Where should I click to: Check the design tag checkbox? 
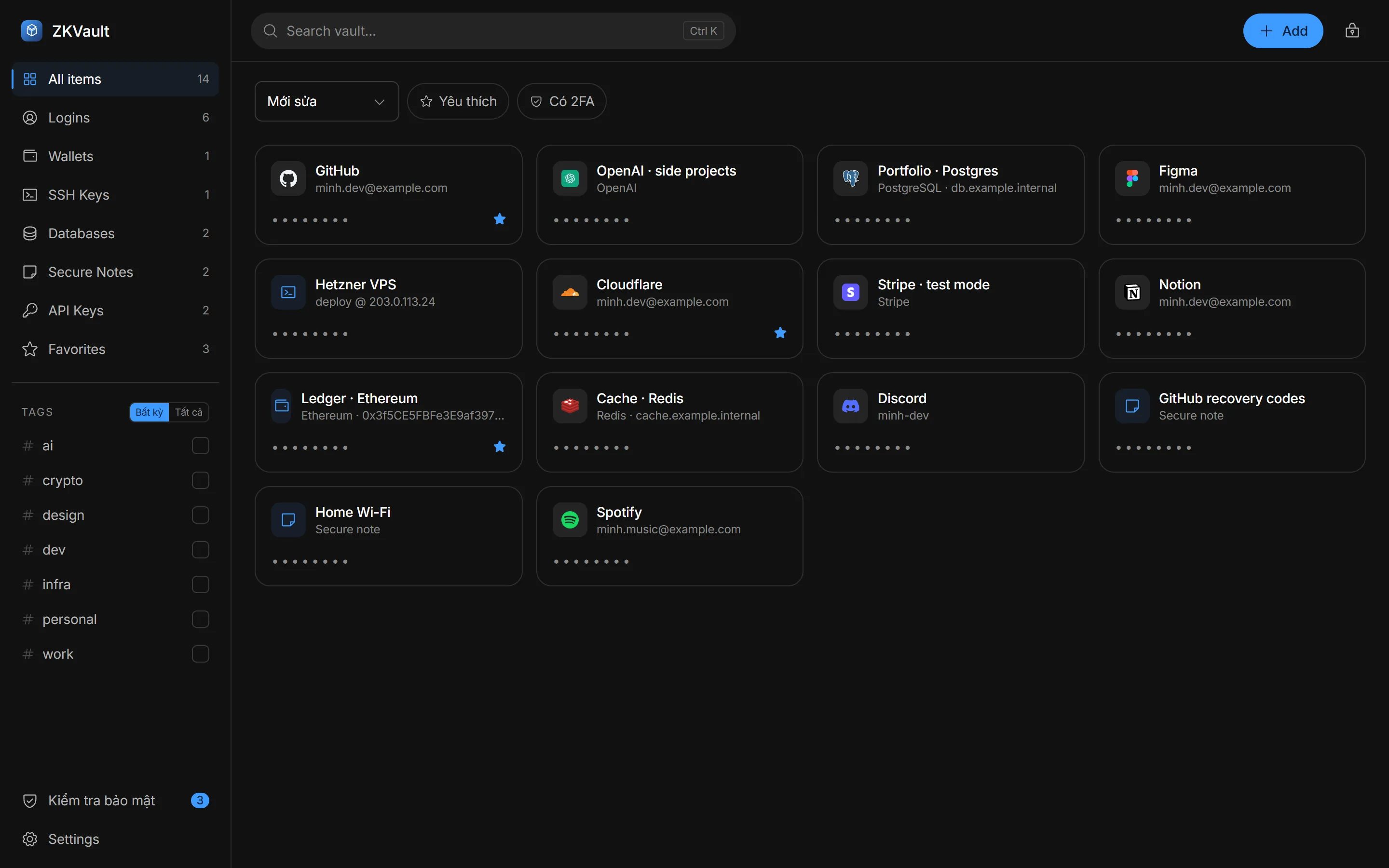click(200, 515)
